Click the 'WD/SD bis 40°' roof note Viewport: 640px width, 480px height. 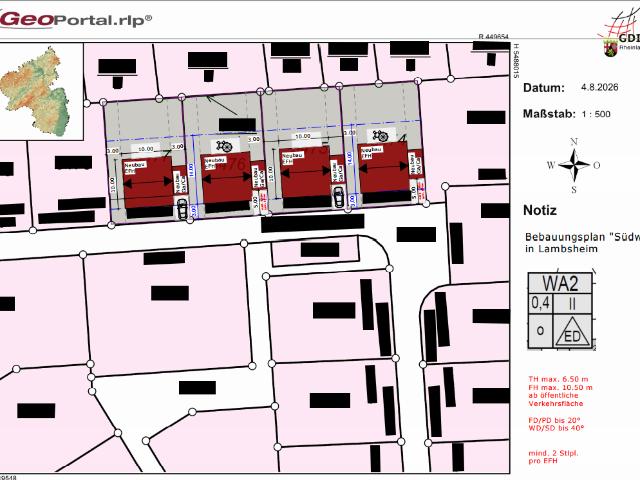click(x=556, y=428)
